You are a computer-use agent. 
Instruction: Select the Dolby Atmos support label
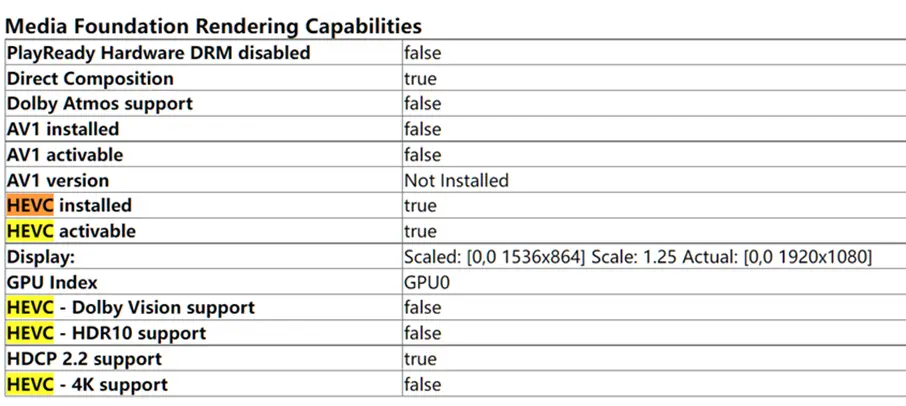tap(100, 103)
